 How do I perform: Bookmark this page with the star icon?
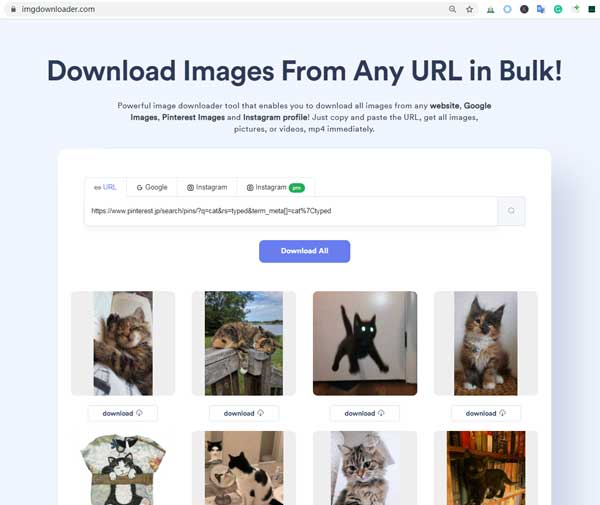[x=469, y=9]
